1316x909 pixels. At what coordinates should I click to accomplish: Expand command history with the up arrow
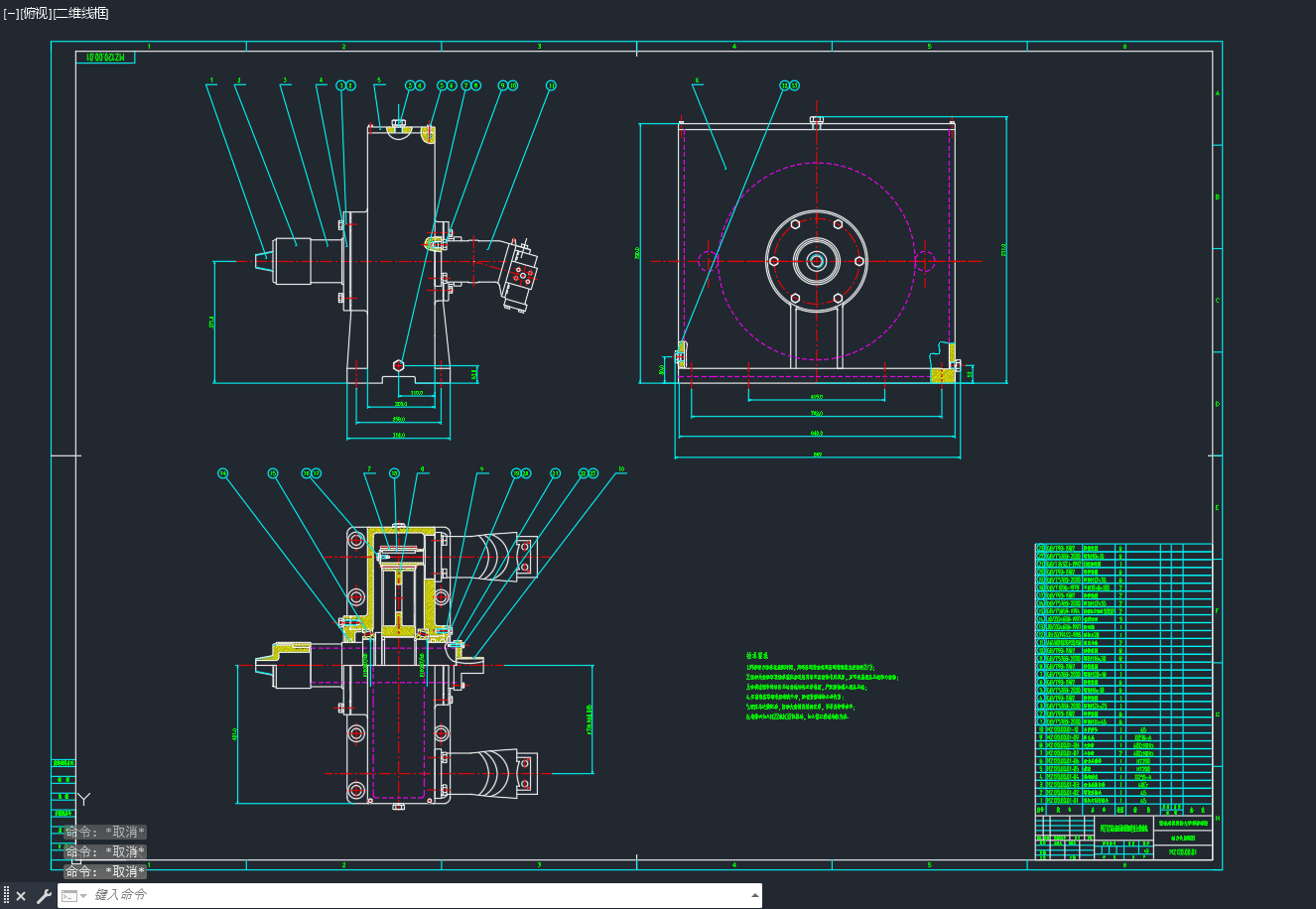[754, 895]
